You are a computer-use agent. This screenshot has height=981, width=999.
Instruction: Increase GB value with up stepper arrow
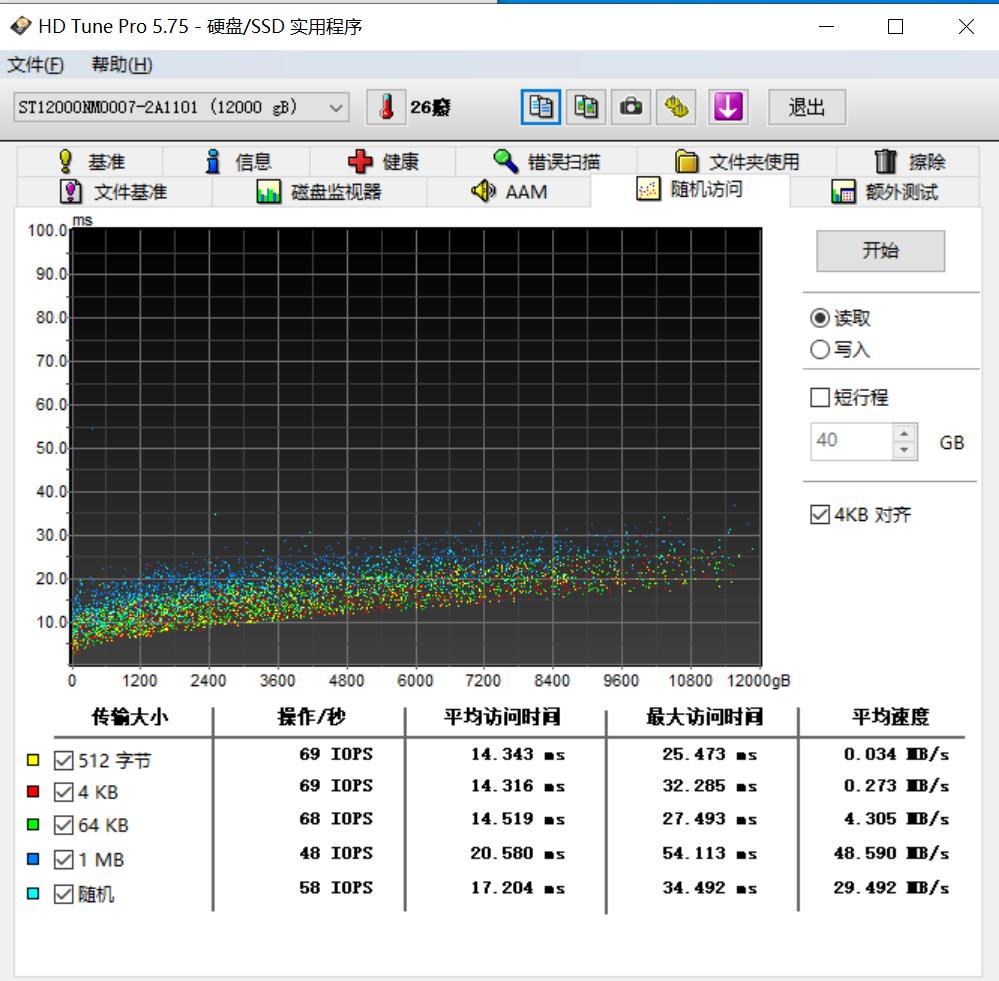click(x=903, y=434)
